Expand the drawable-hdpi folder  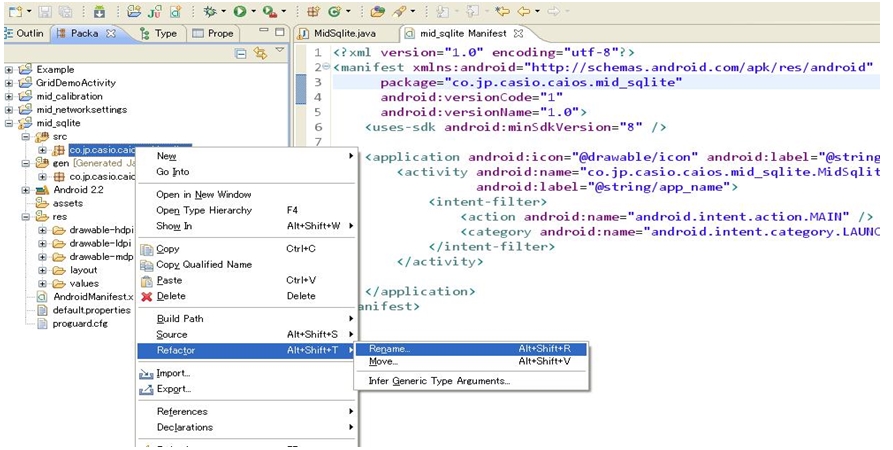tap(42, 230)
